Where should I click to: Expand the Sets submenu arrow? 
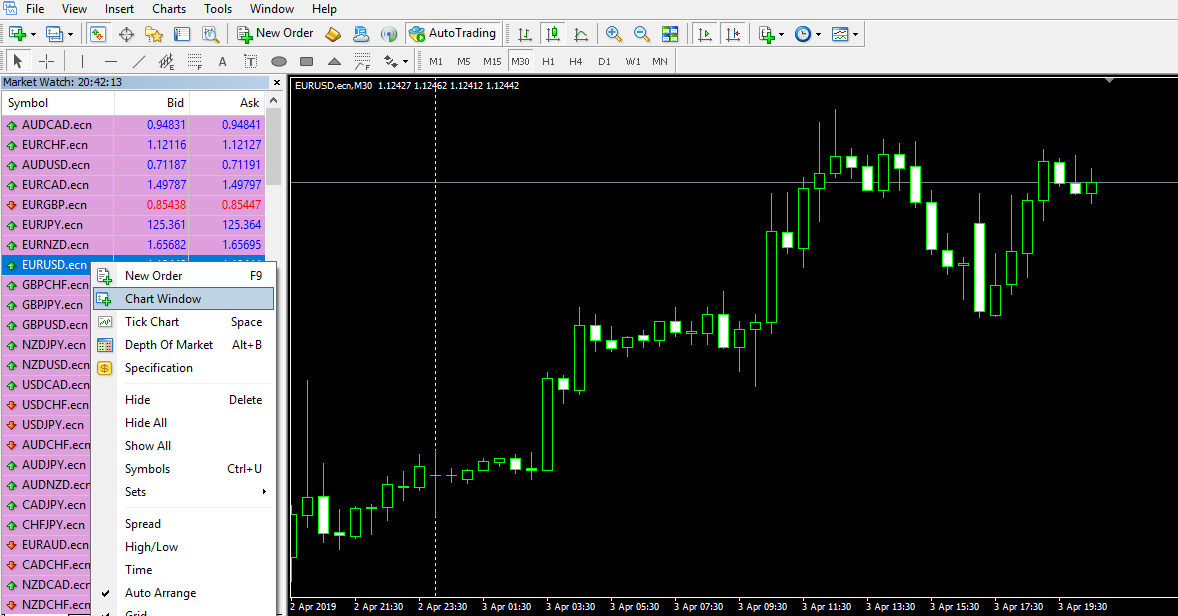pyautogui.click(x=264, y=492)
